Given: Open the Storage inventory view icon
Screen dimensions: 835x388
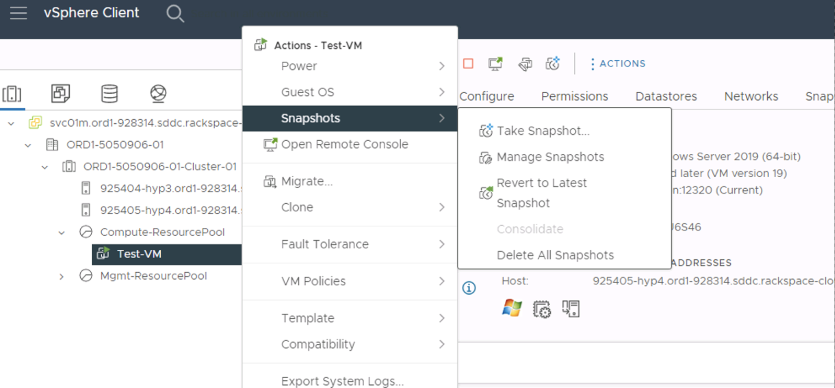Looking at the screenshot, I should 110,94.
